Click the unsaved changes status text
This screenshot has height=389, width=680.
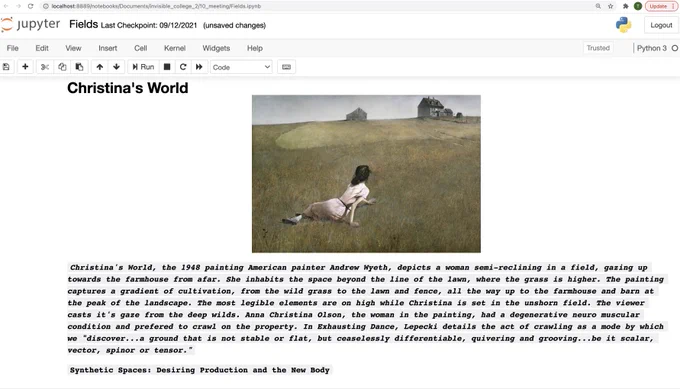235,25
